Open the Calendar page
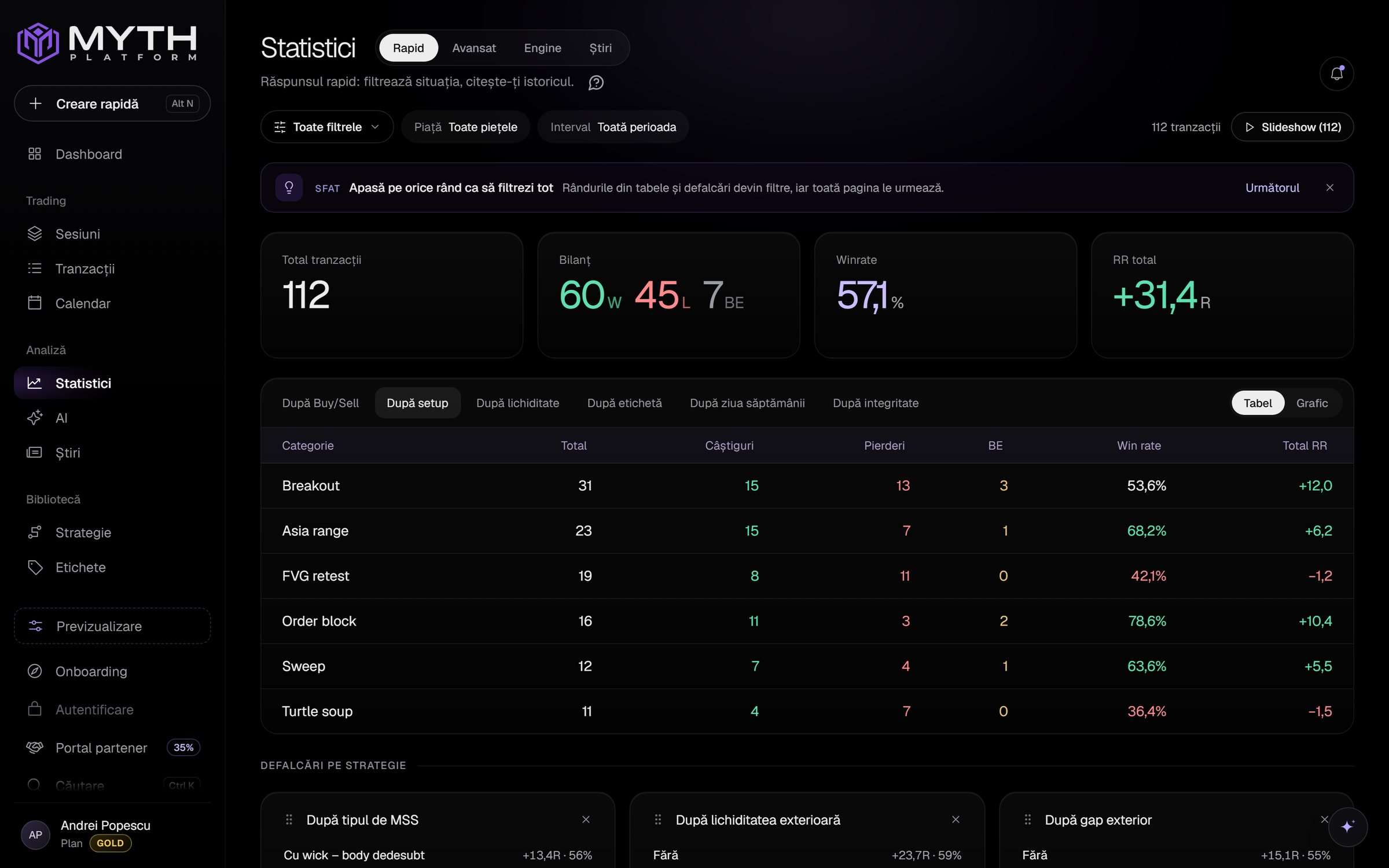1389x868 pixels. [x=112, y=303]
